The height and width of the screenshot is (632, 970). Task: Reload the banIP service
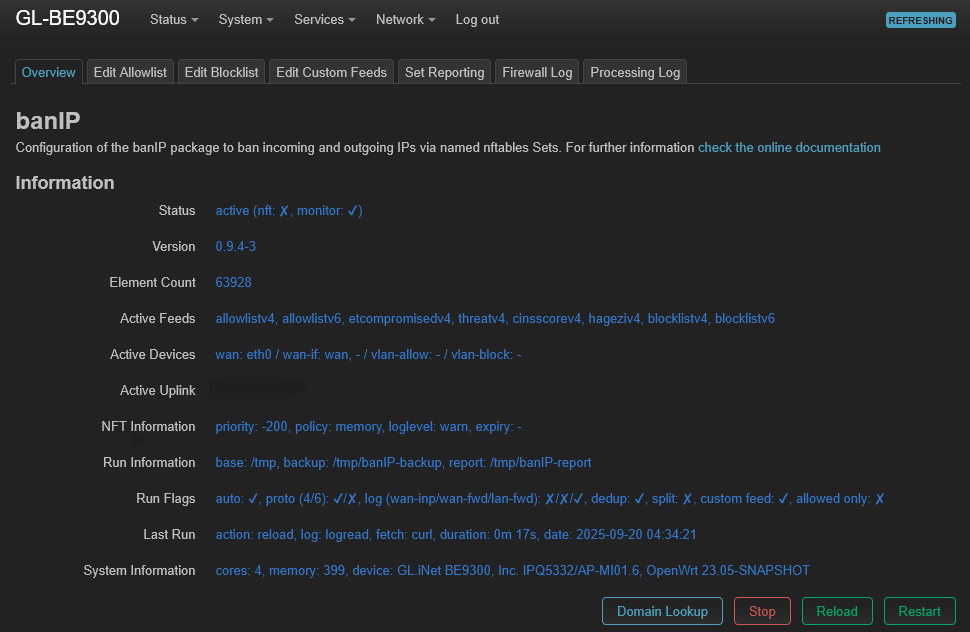click(x=836, y=611)
